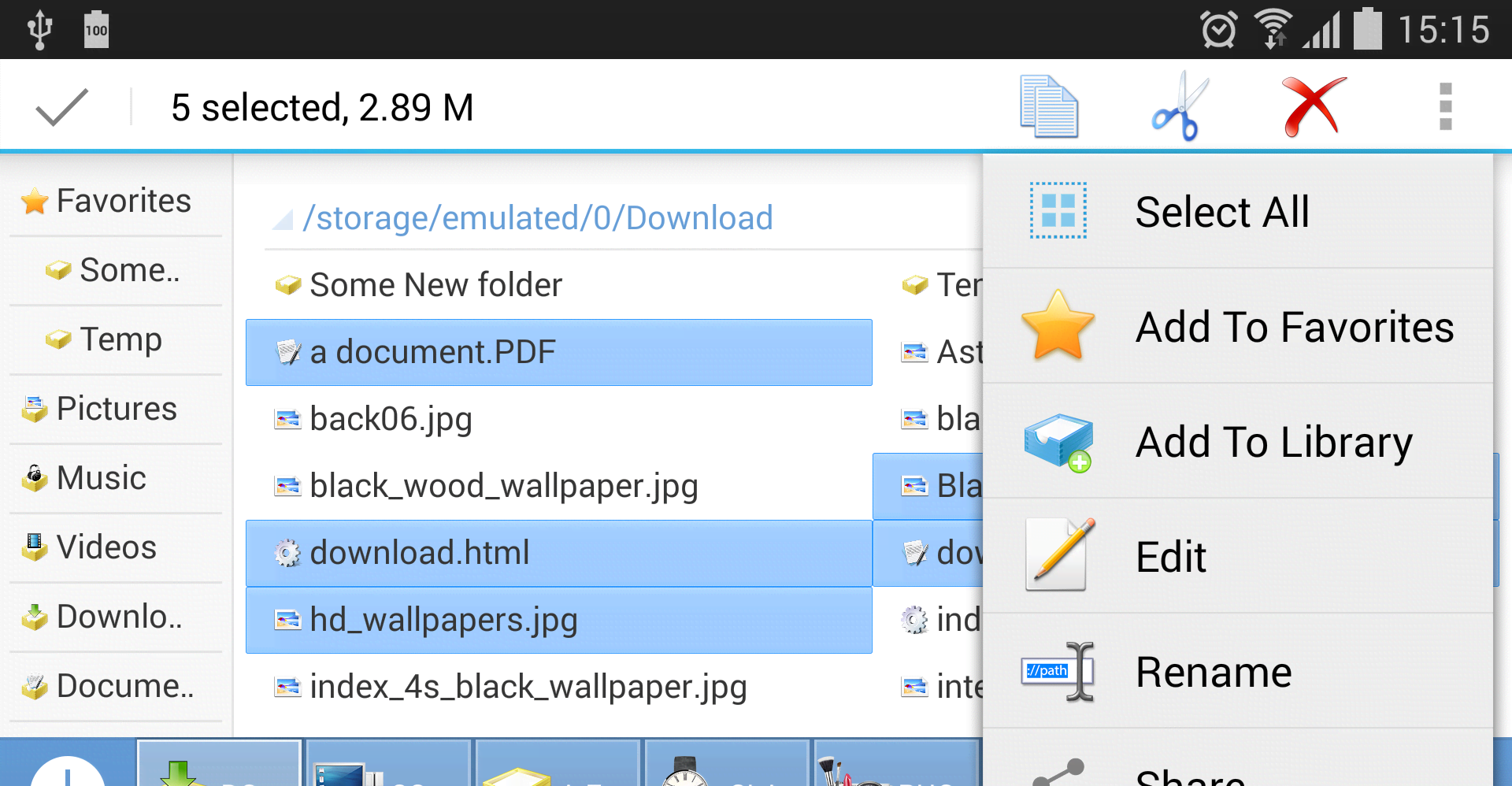Tap the Add To Library box icon

pos(1058,442)
